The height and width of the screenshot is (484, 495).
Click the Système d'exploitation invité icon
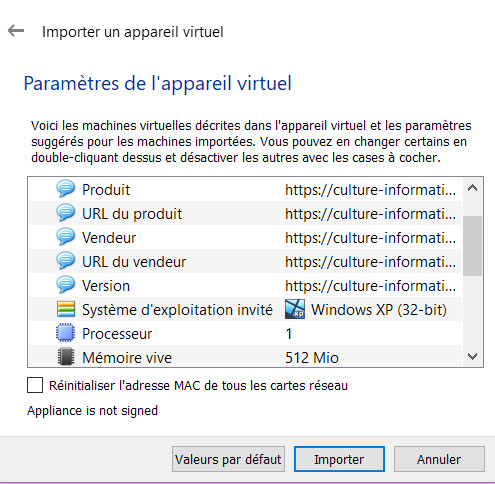coord(66,309)
